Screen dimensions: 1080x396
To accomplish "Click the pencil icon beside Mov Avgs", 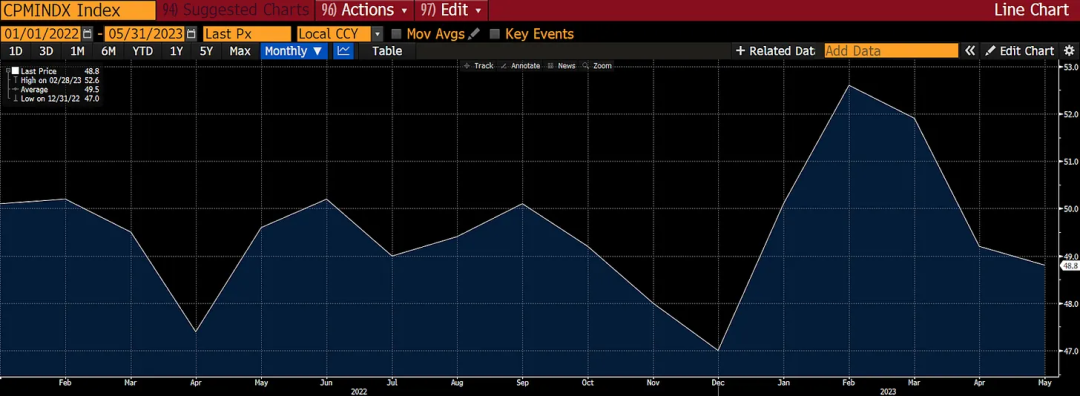I will [474, 34].
